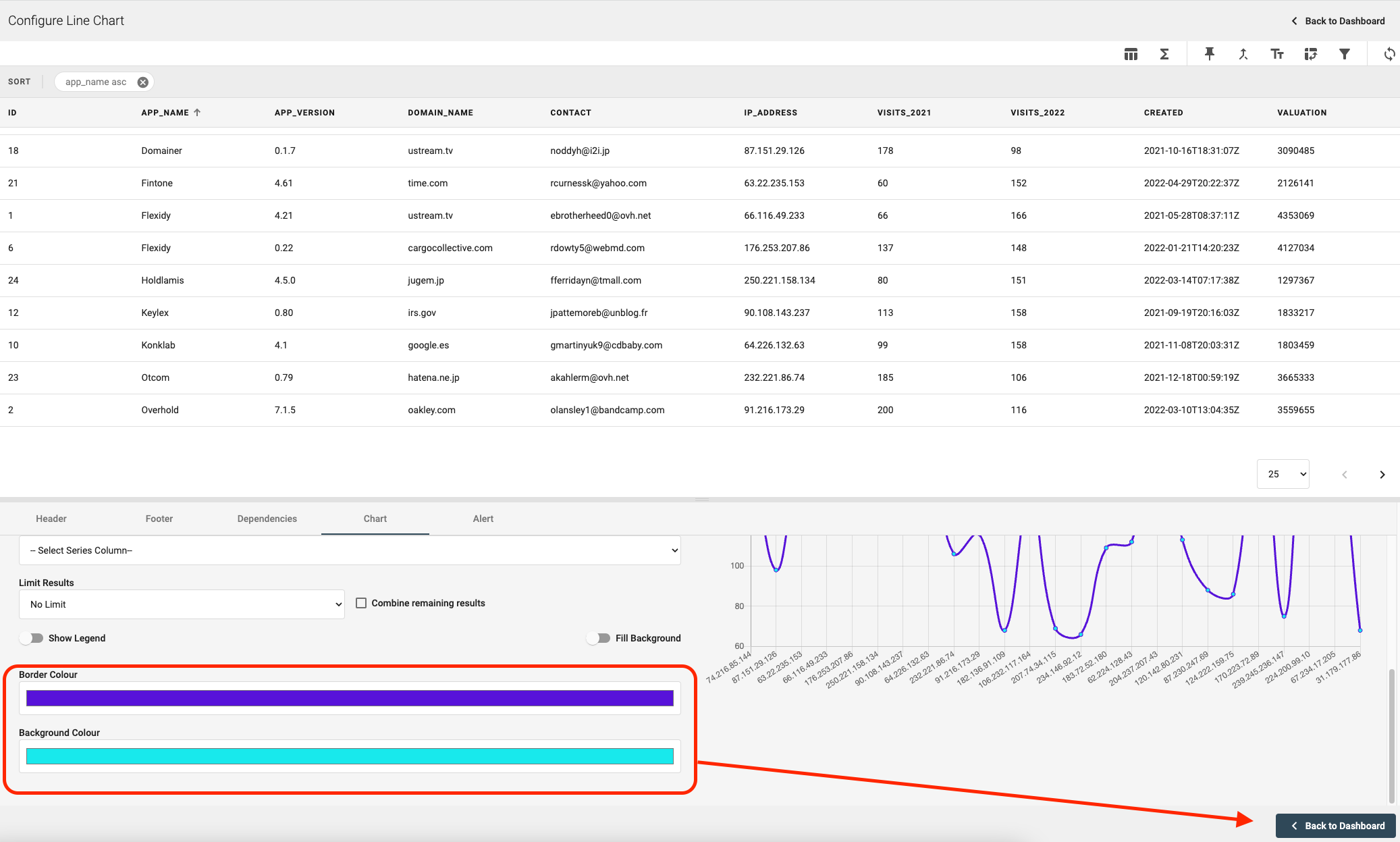Go to next page of table results
Viewport: 1400px width, 842px height.
[1382, 475]
